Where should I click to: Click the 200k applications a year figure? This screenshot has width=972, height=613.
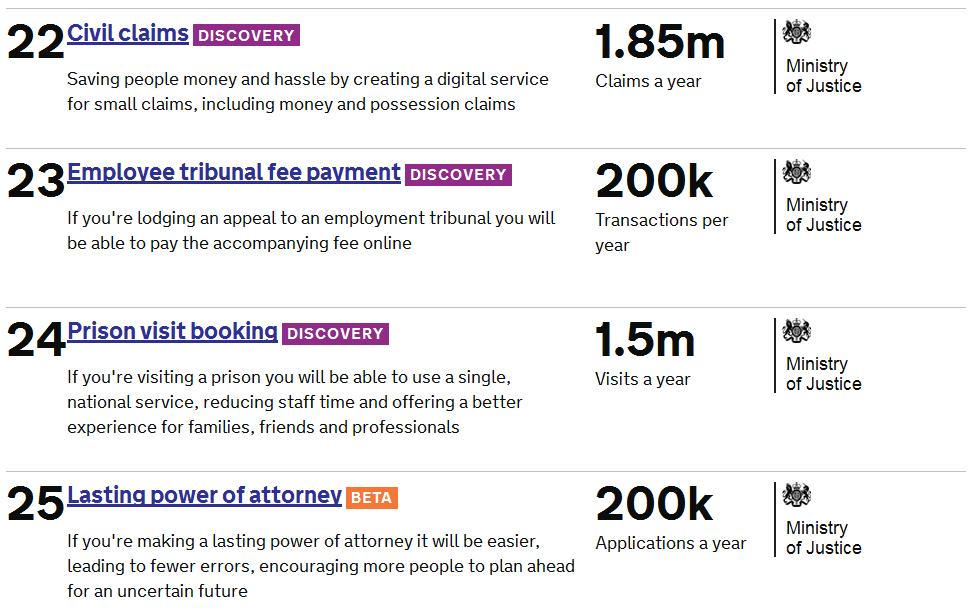[654, 505]
